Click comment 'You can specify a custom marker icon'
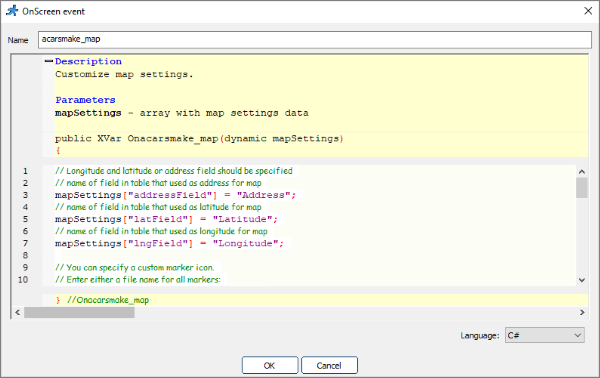Image resolution: width=600 pixels, height=378 pixels. (135, 267)
